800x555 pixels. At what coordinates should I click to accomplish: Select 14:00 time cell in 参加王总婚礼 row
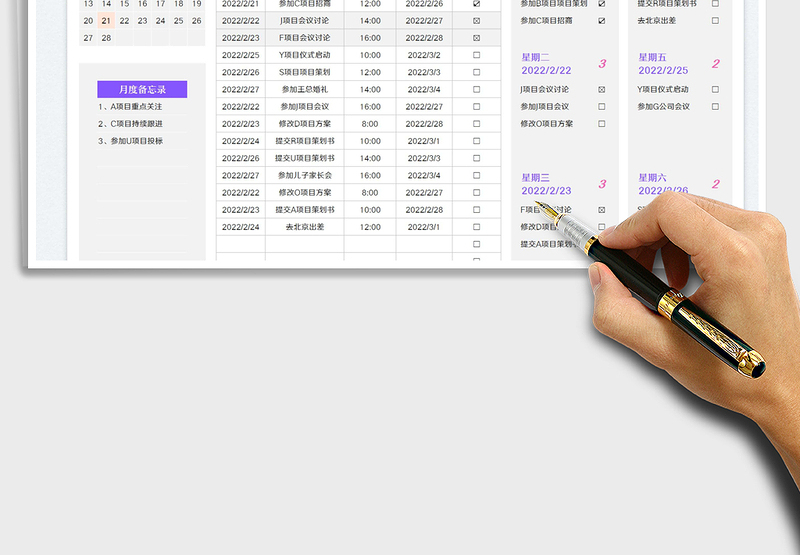pyautogui.click(x=370, y=89)
